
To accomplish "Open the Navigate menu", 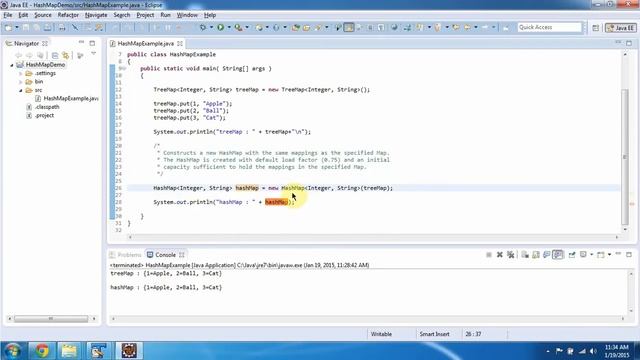I will click(x=96, y=15).
